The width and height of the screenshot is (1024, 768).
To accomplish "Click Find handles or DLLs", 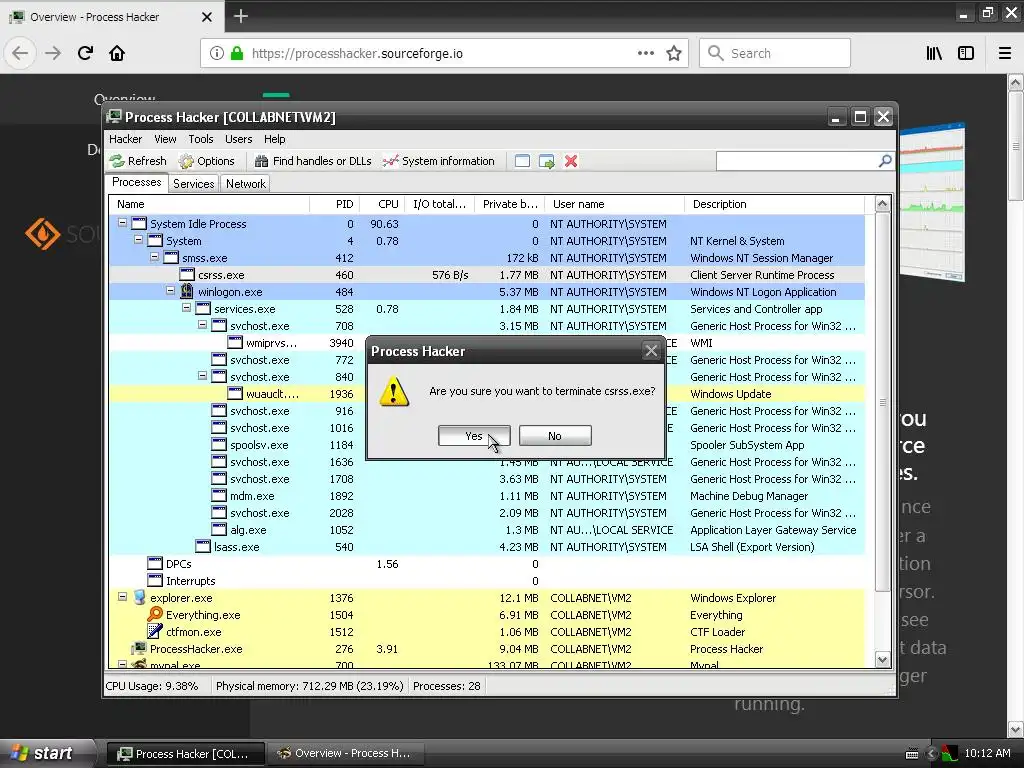I will tap(313, 161).
